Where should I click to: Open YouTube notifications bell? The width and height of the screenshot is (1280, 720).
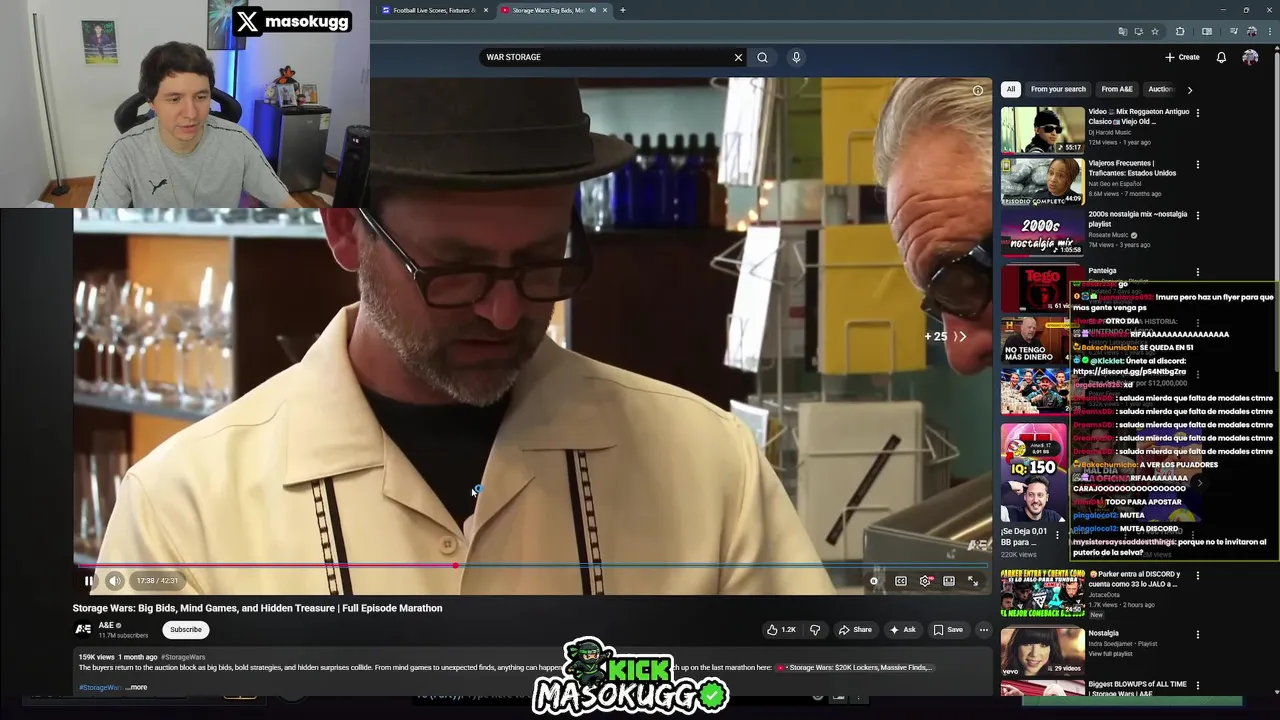point(1221,57)
